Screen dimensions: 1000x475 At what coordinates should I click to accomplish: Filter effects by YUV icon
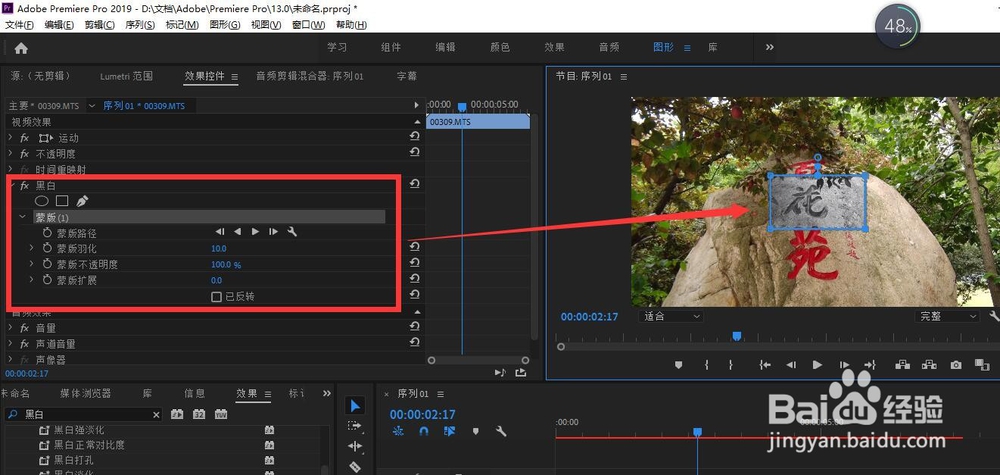[x=221, y=414]
